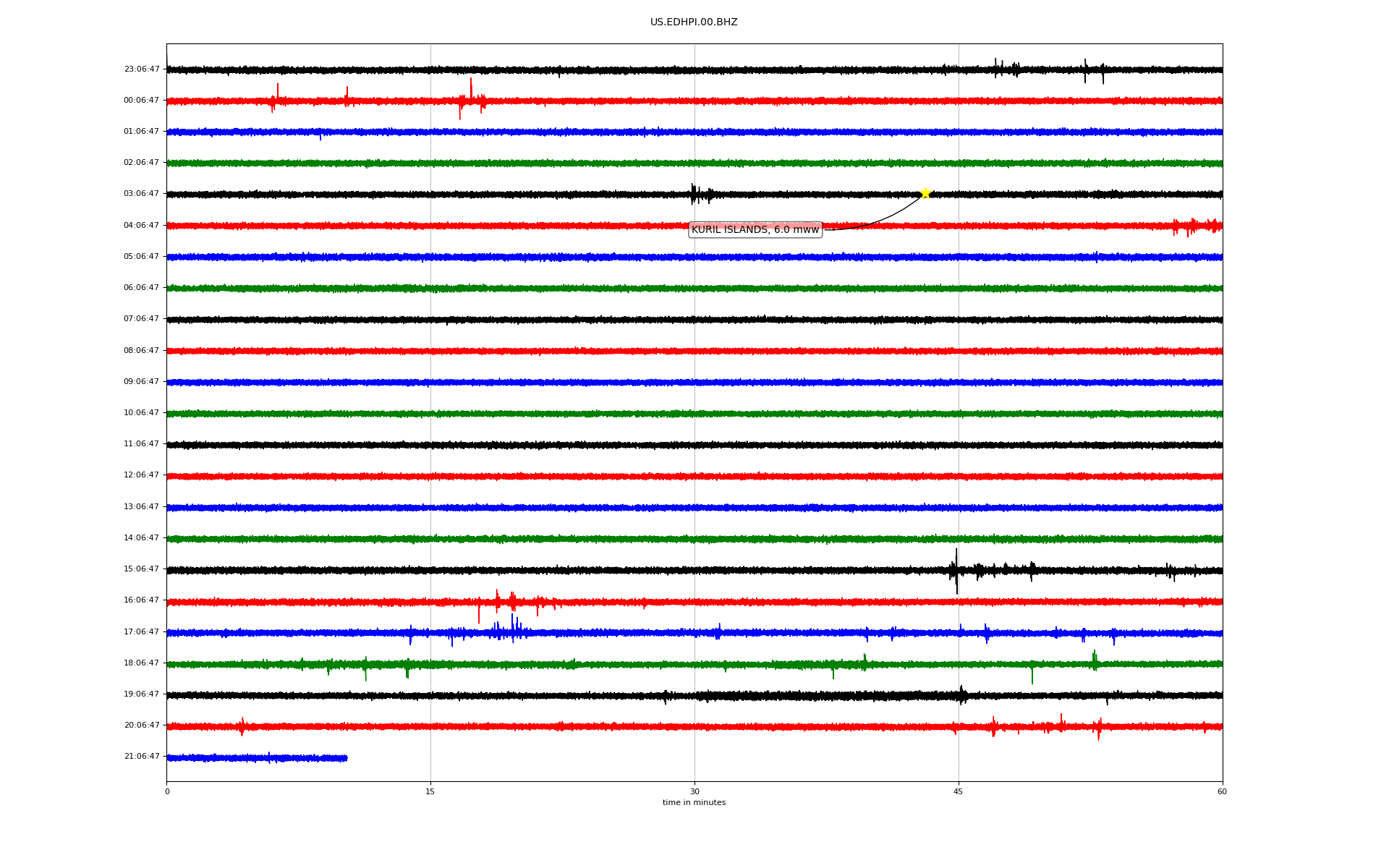The image size is (1389, 868).
Task: Click the 20:06:47 trace time label
Action: [x=142, y=726]
